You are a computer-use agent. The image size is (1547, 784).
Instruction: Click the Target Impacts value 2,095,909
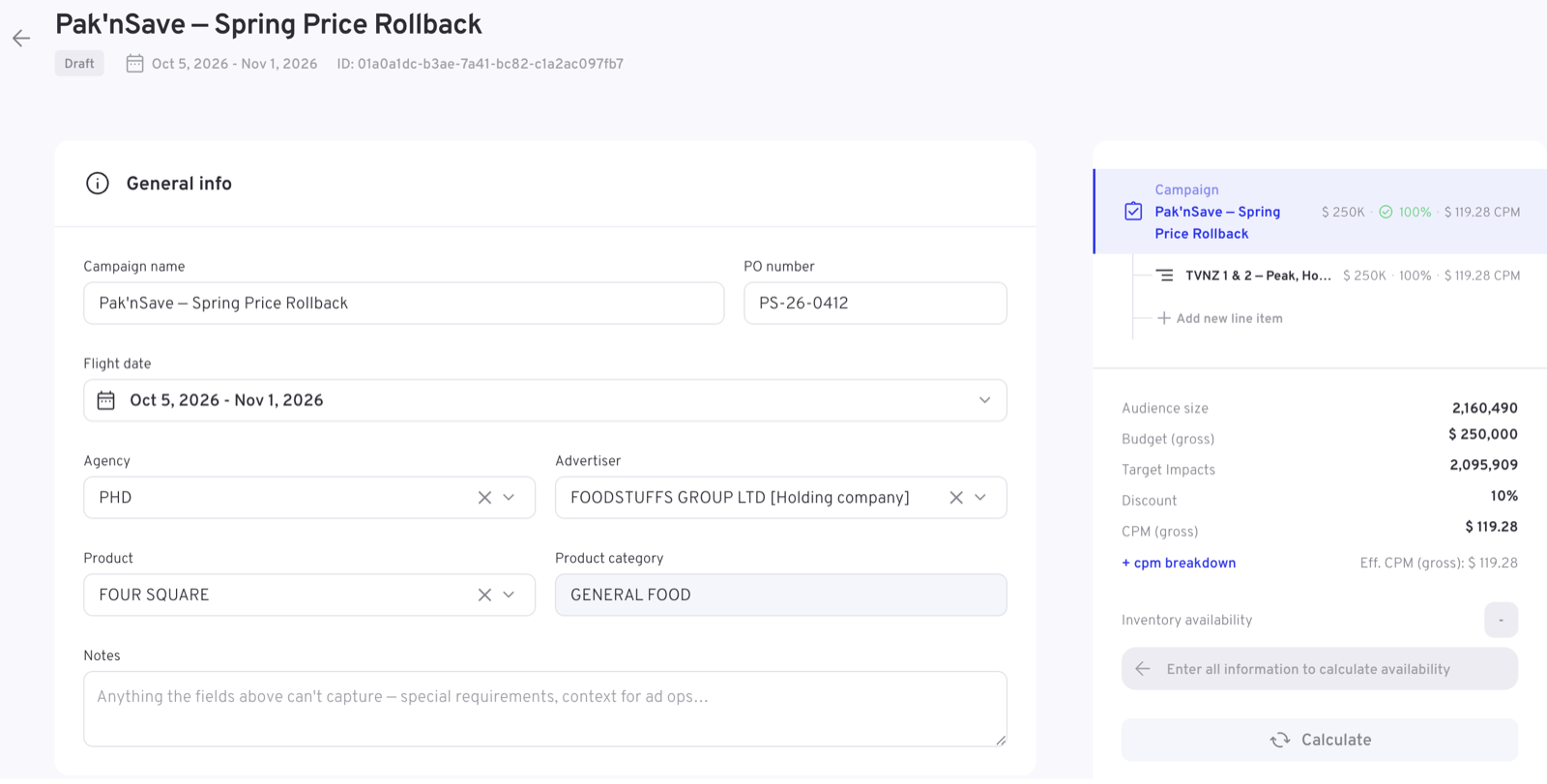click(1483, 465)
